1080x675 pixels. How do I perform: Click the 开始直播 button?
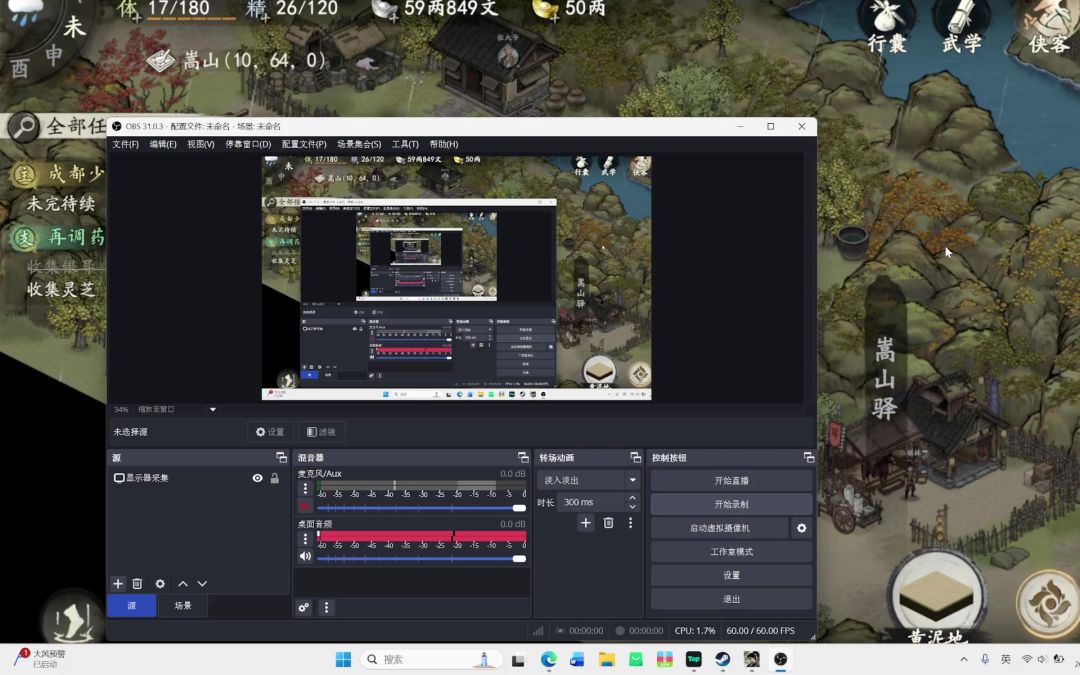point(731,481)
